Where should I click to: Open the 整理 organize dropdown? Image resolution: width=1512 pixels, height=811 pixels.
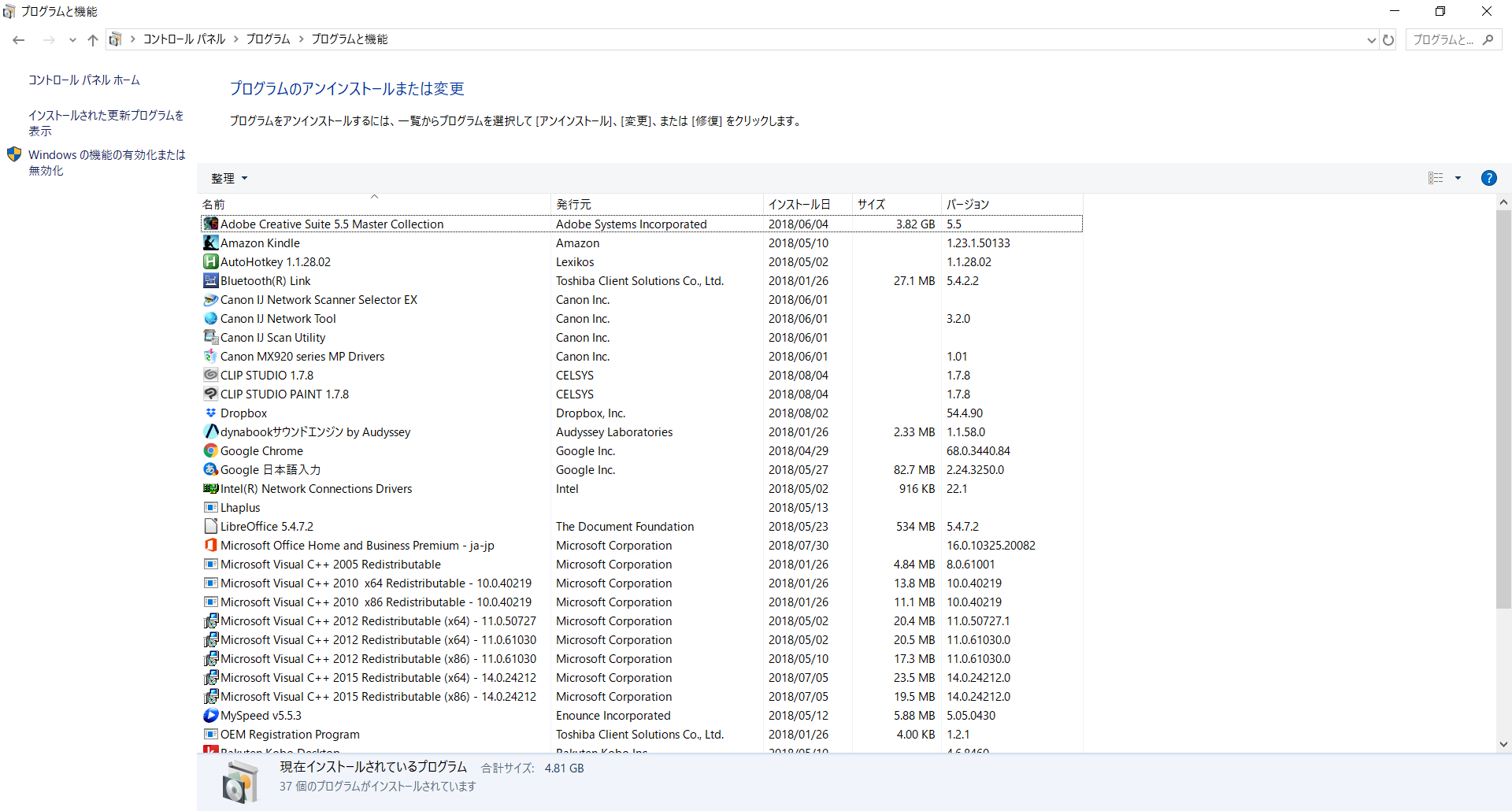pos(229,179)
